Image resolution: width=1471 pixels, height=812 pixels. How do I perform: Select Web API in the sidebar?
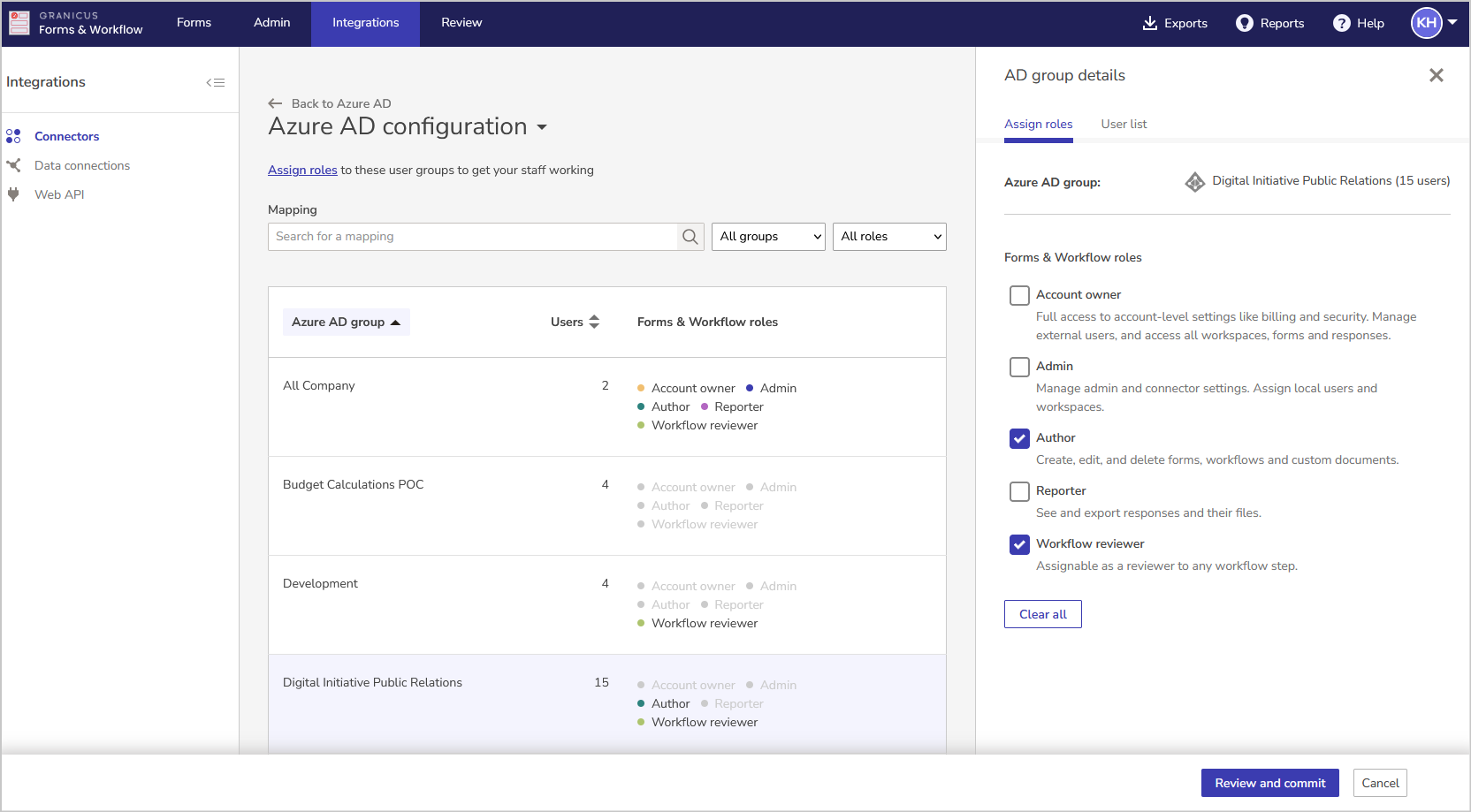(58, 194)
